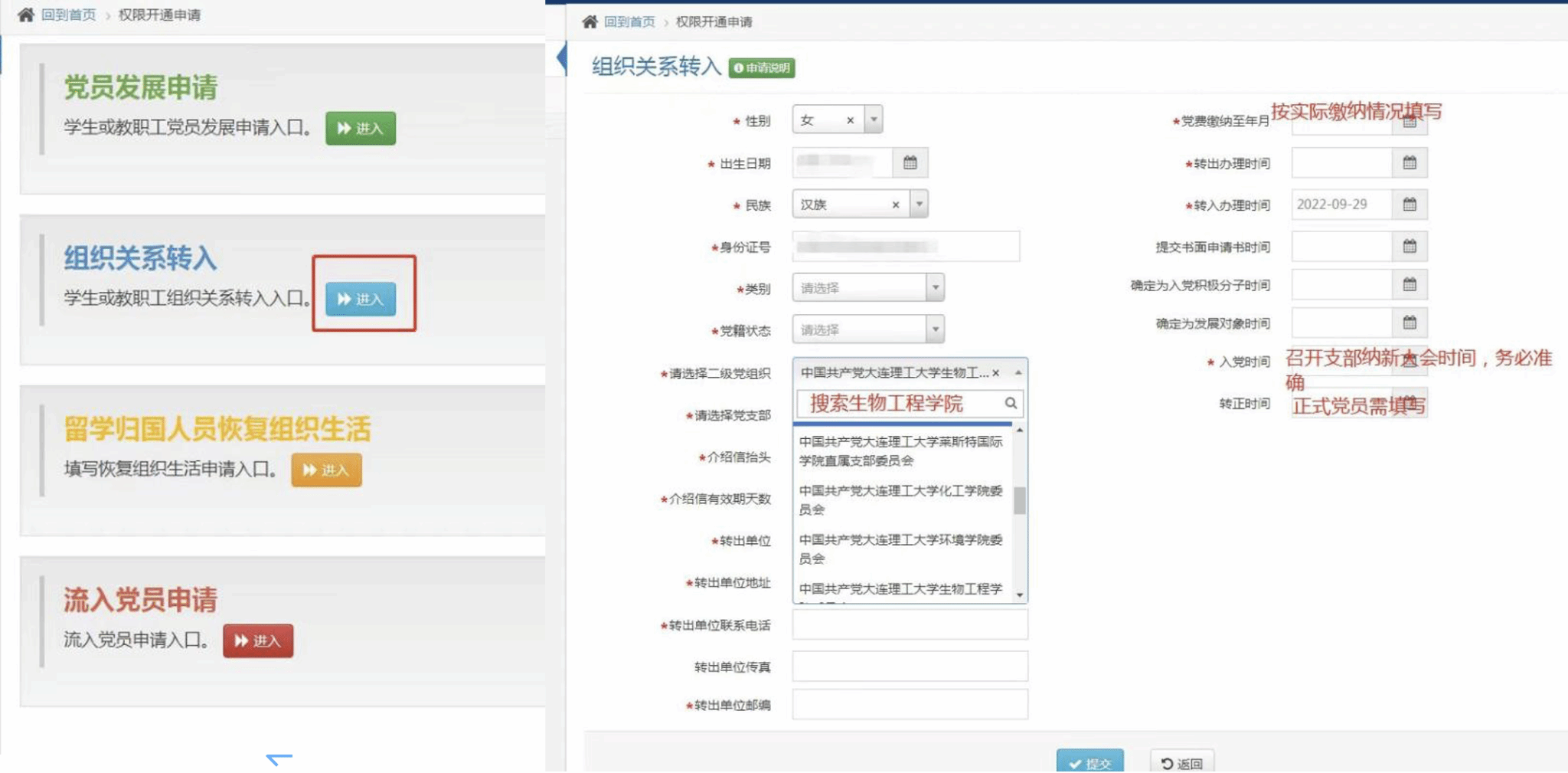Click search magnifier icon in organization dropdown
This screenshot has width=1568, height=773.
[x=1011, y=403]
